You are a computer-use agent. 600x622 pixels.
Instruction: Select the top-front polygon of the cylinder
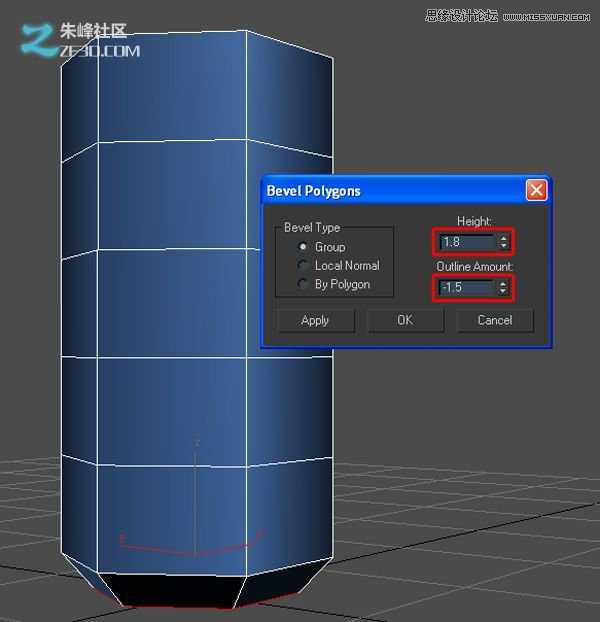click(172, 88)
